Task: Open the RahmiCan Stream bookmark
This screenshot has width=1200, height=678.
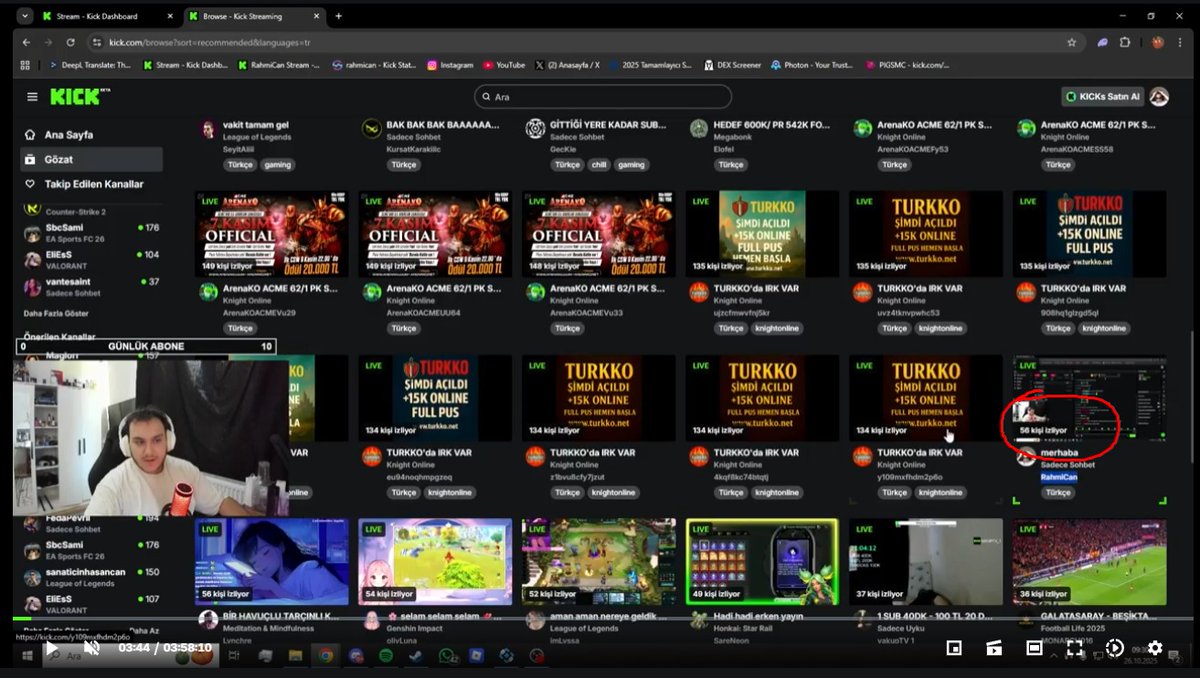Action: click(x=279, y=65)
